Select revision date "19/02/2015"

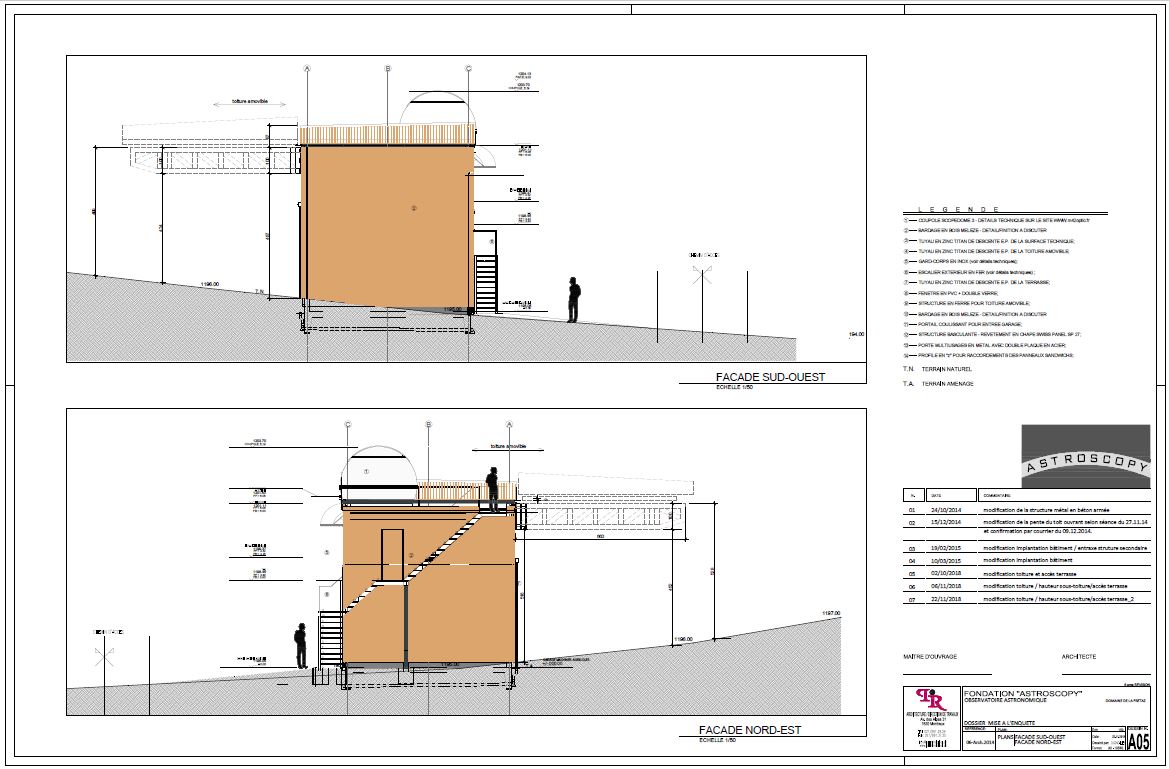tap(945, 548)
